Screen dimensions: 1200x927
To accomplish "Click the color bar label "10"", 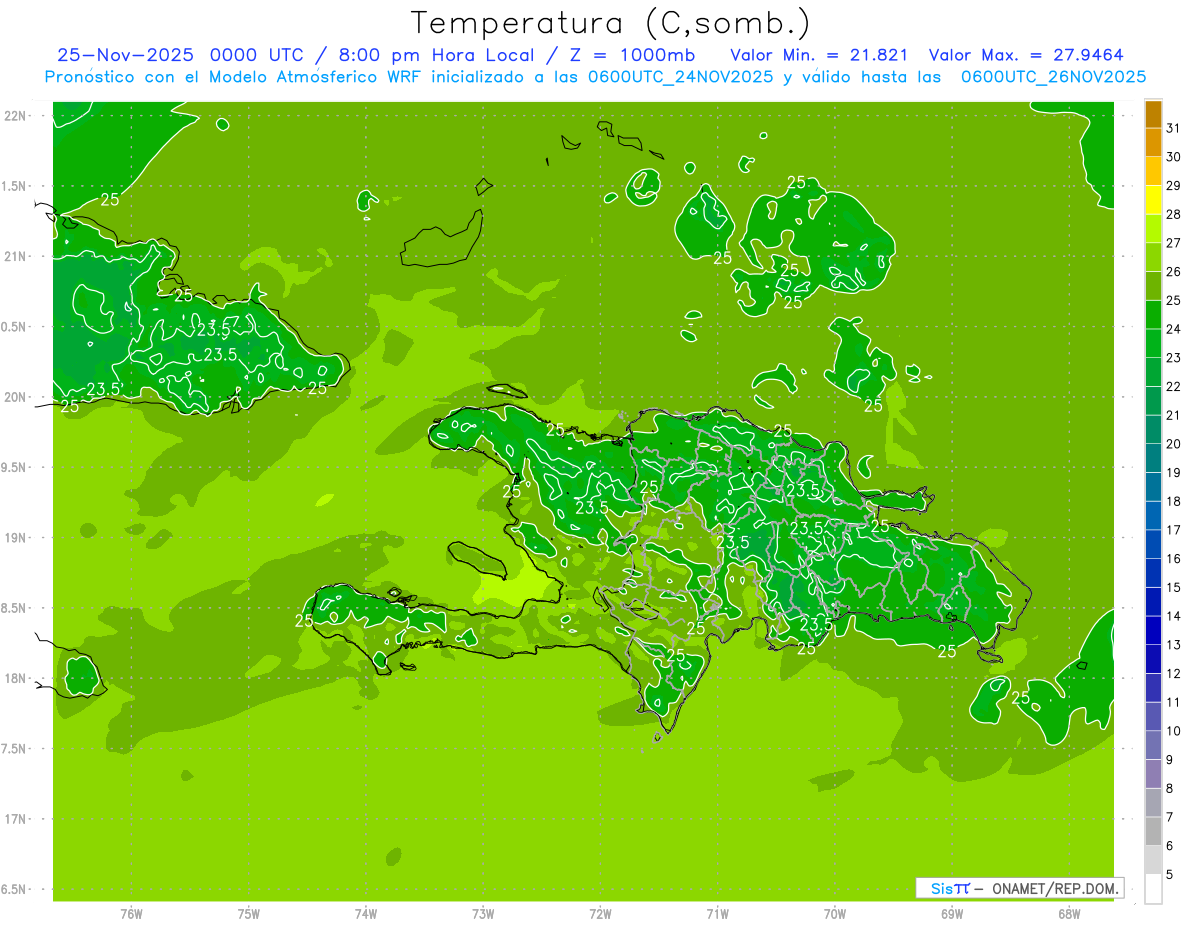I will tap(1174, 731).
